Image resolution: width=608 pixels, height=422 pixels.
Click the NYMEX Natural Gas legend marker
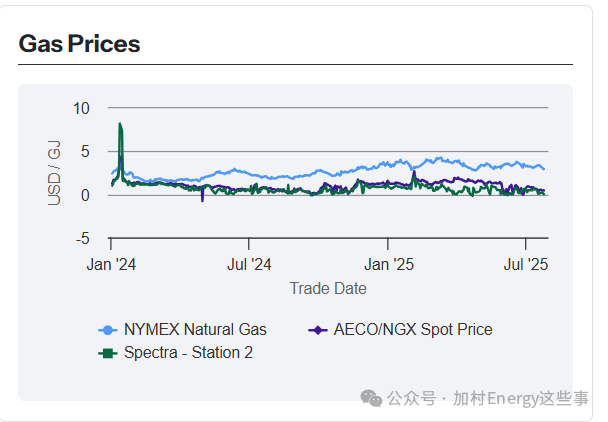(108, 329)
